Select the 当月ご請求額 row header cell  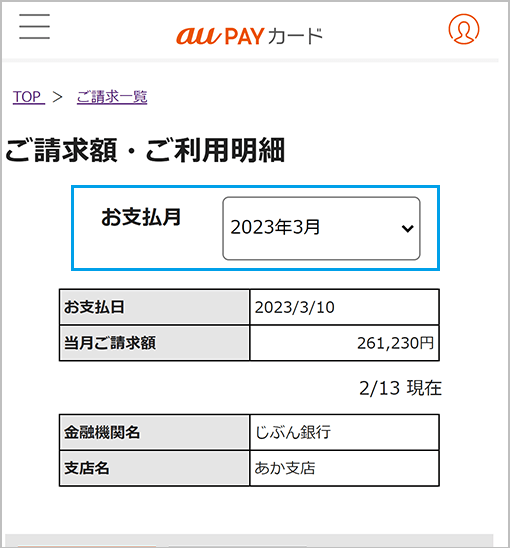click(x=155, y=343)
